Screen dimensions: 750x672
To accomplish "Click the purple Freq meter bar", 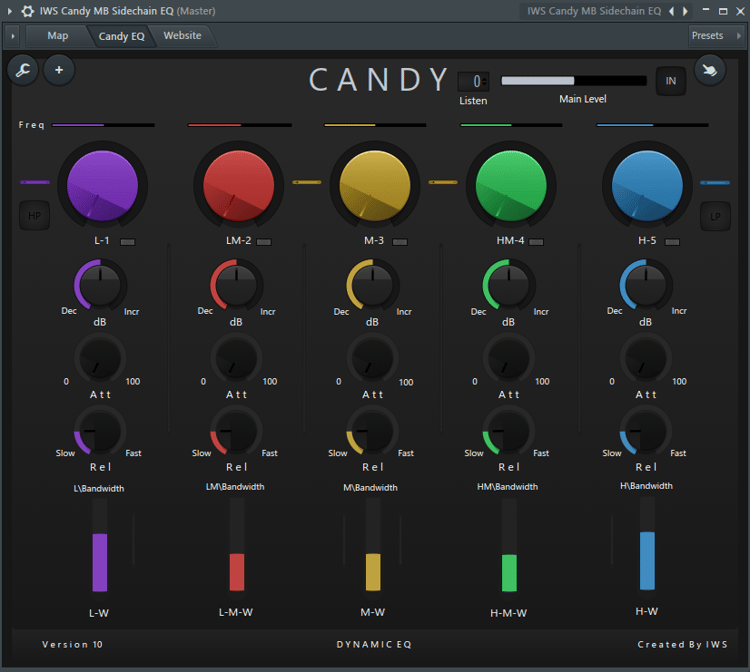I will click(x=103, y=125).
